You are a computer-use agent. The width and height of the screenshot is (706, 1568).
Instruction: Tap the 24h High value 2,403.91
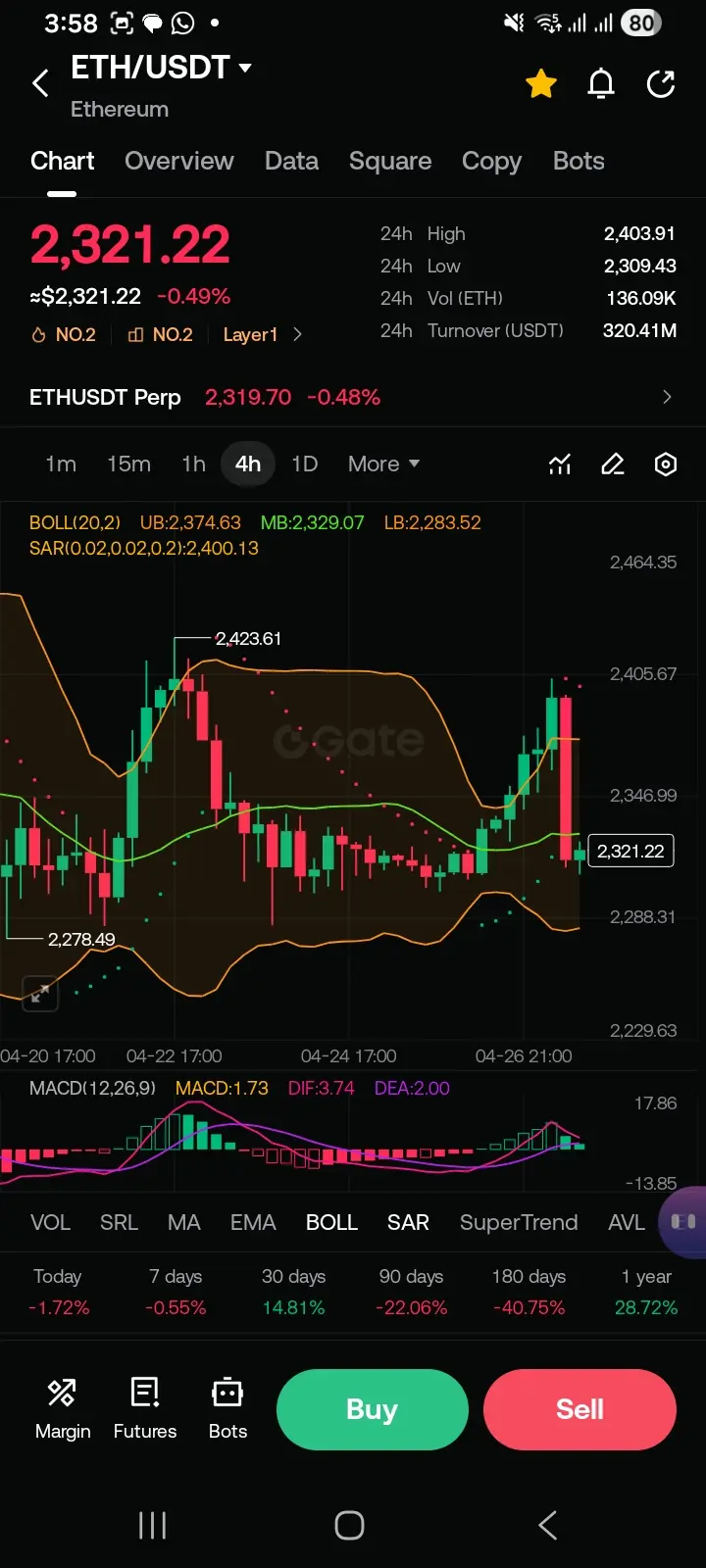pyautogui.click(x=639, y=233)
